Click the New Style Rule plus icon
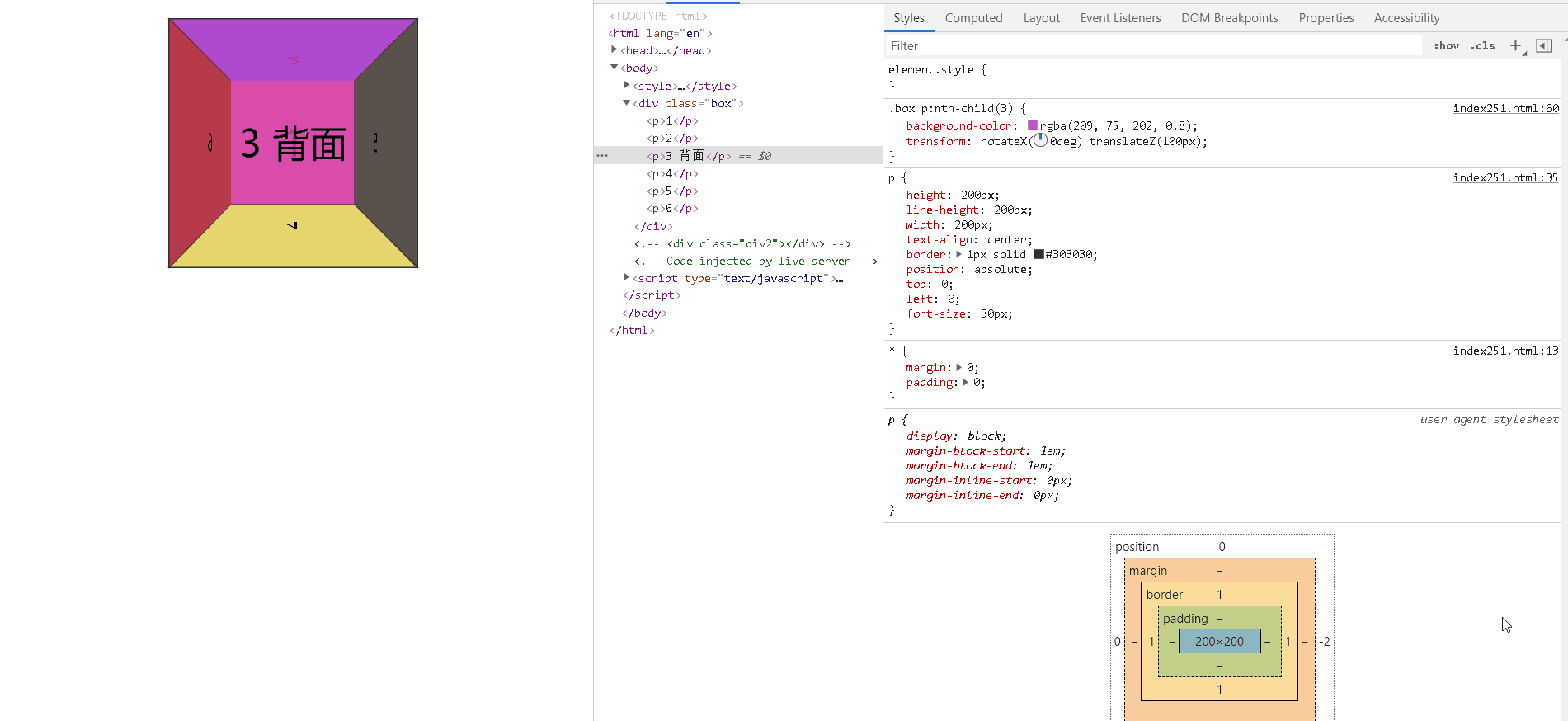The height and width of the screenshot is (721, 1568). pyautogui.click(x=1515, y=46)
